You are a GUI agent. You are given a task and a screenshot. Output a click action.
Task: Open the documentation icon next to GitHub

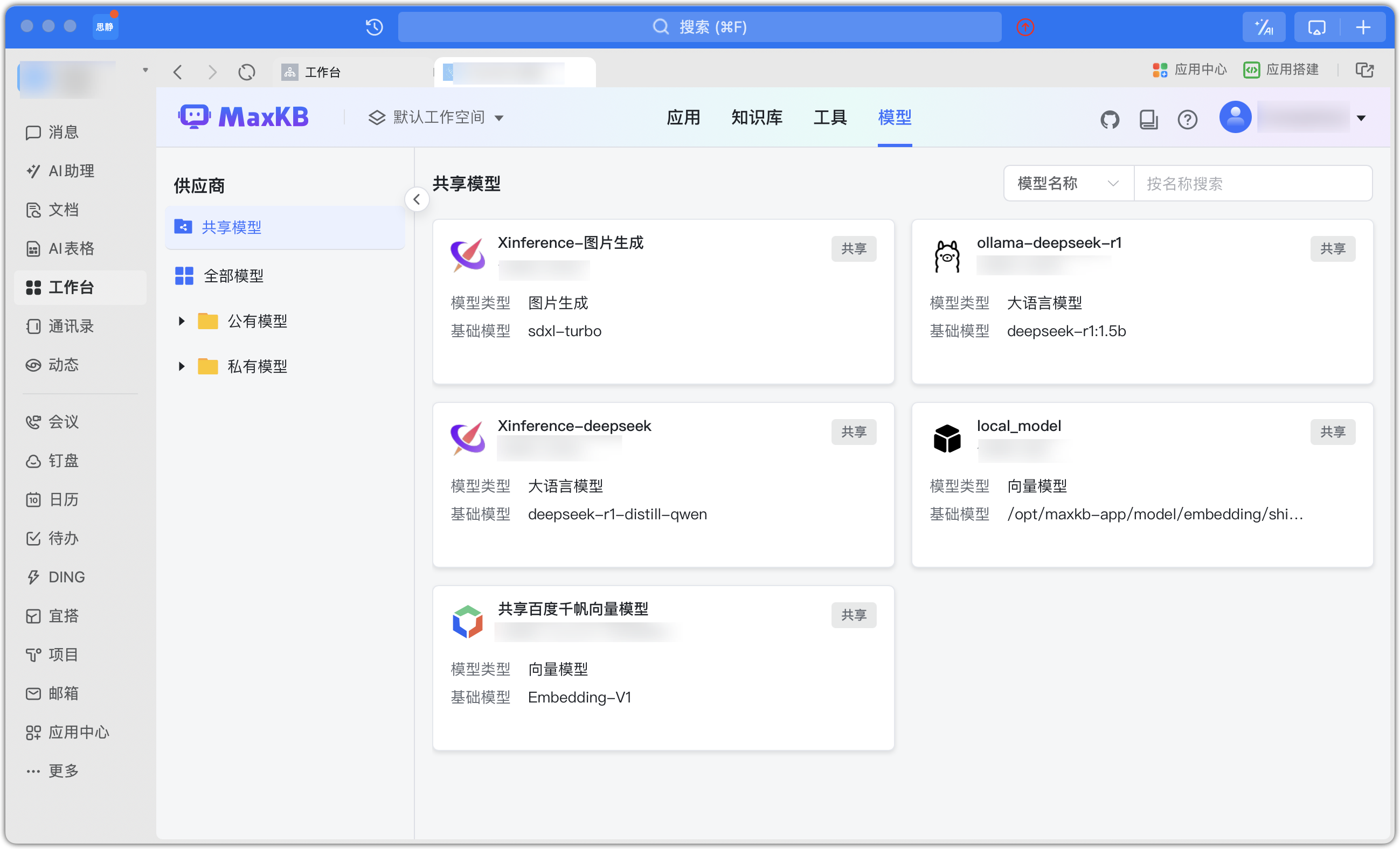[x=1149, y=119]
